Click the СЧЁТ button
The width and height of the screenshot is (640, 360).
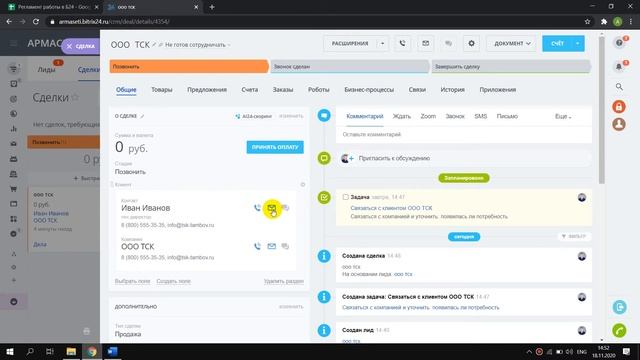coord(557,43)
